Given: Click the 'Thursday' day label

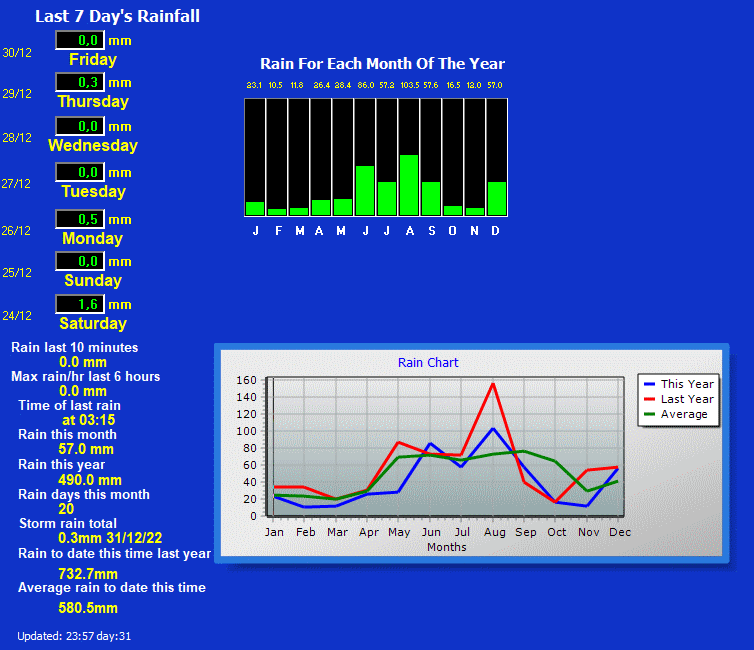Looking at the screenshot, I should click(x=93, y=102).
